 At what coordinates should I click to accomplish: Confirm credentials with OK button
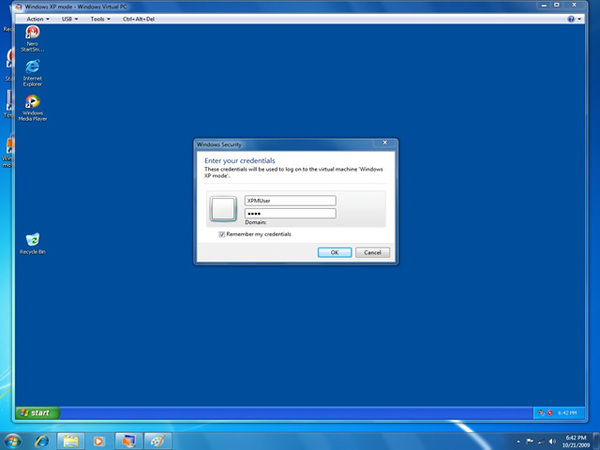point(334,253)
